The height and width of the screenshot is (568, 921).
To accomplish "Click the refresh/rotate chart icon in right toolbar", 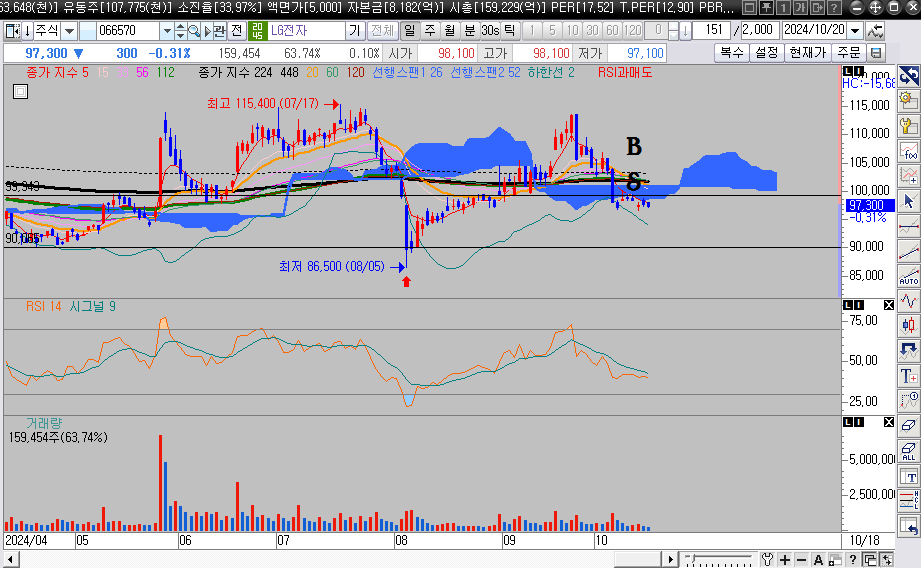I will 909,76.
